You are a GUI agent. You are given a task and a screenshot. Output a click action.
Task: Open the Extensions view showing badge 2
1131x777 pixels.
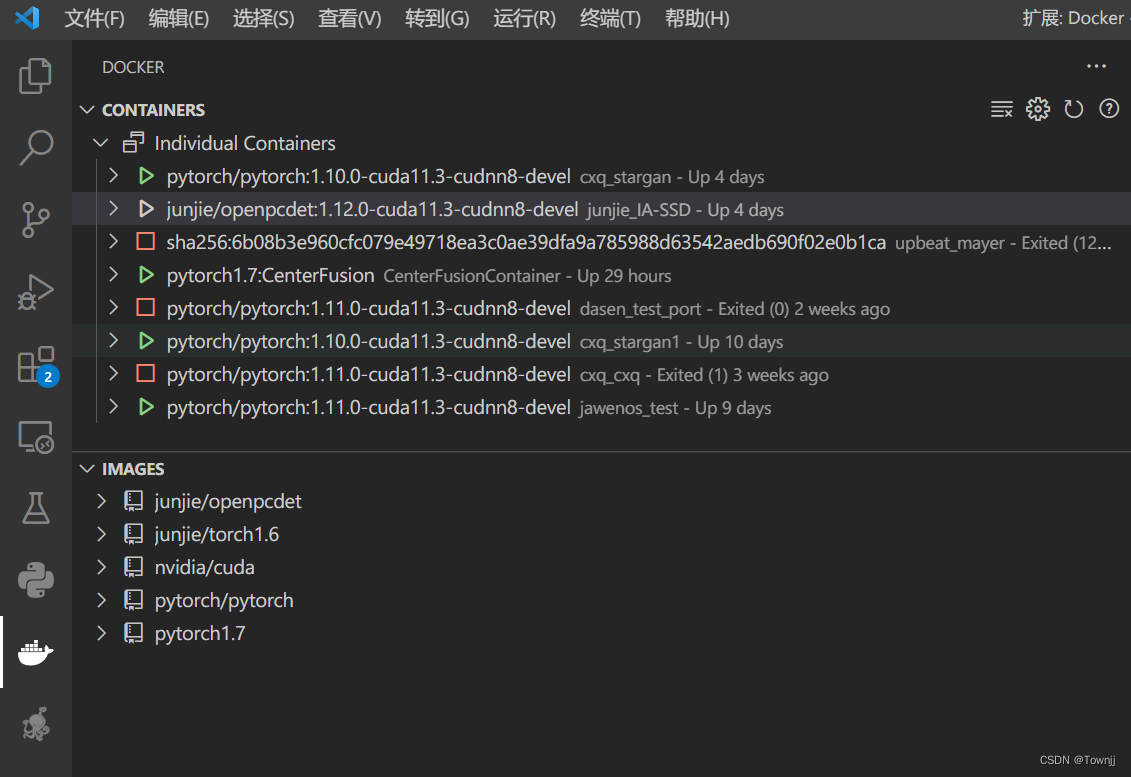(35, 365)
